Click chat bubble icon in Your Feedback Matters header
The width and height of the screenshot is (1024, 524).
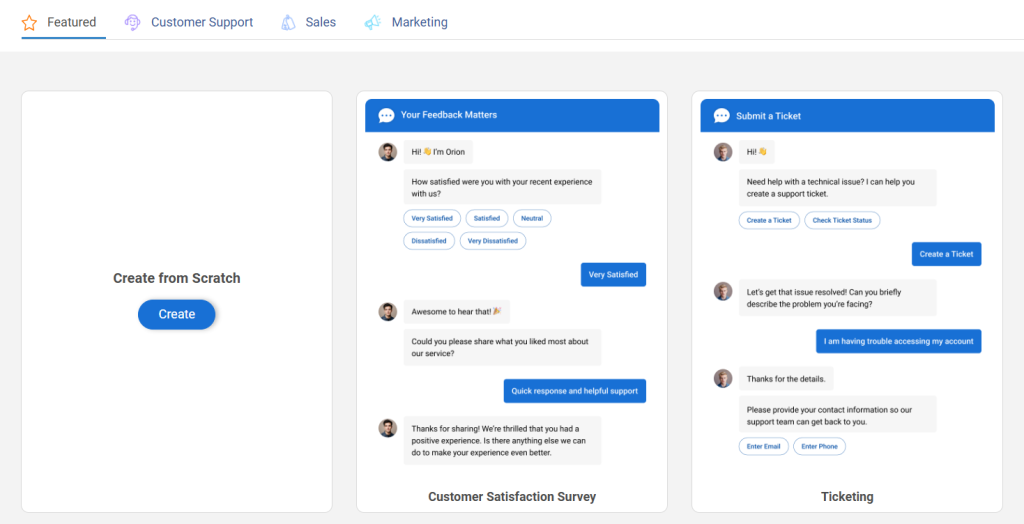(x=386, y=115)
